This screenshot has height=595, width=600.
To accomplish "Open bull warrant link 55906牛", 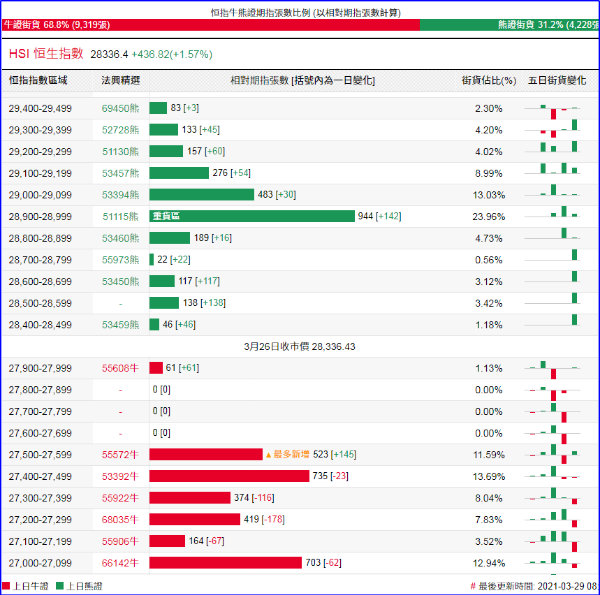I will 120,542.
